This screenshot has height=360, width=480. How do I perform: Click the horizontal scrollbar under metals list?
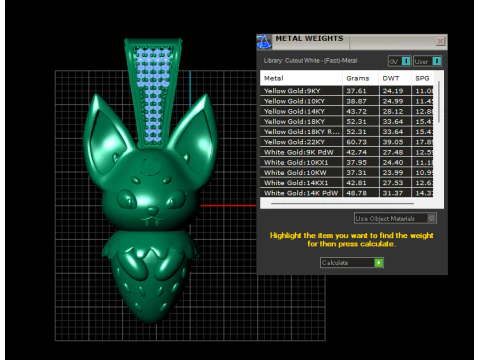point(342,203)
